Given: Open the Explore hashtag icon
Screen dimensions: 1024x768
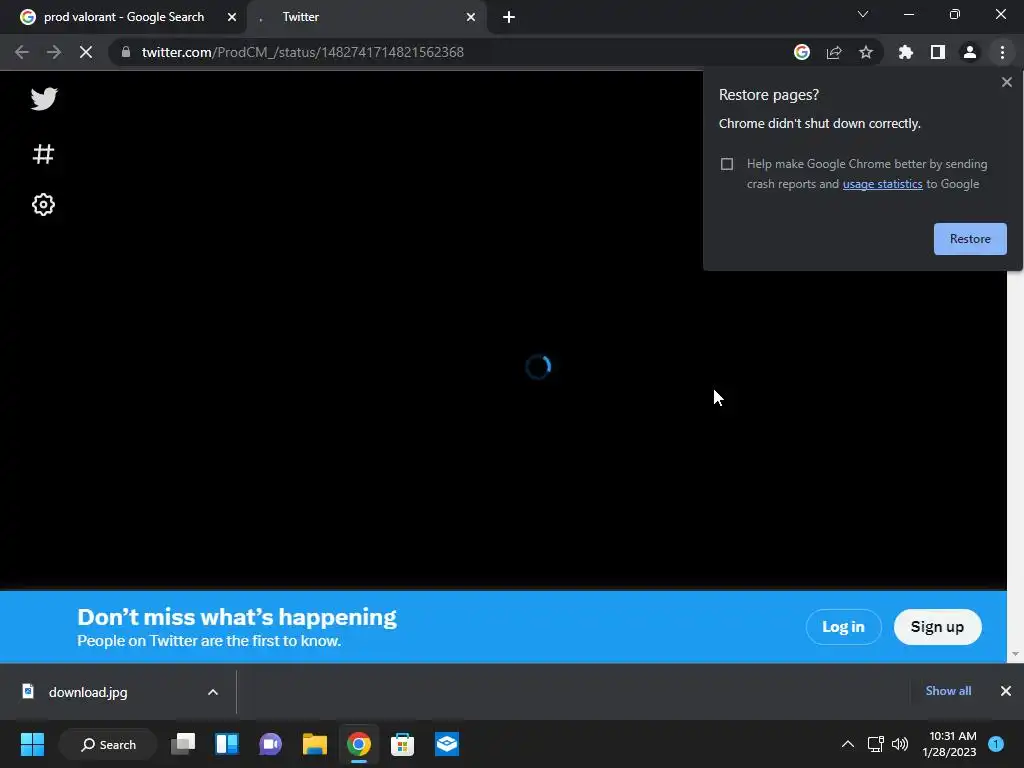Looking at the screenshot, I should pyautogui.click(x=44, y=154).
